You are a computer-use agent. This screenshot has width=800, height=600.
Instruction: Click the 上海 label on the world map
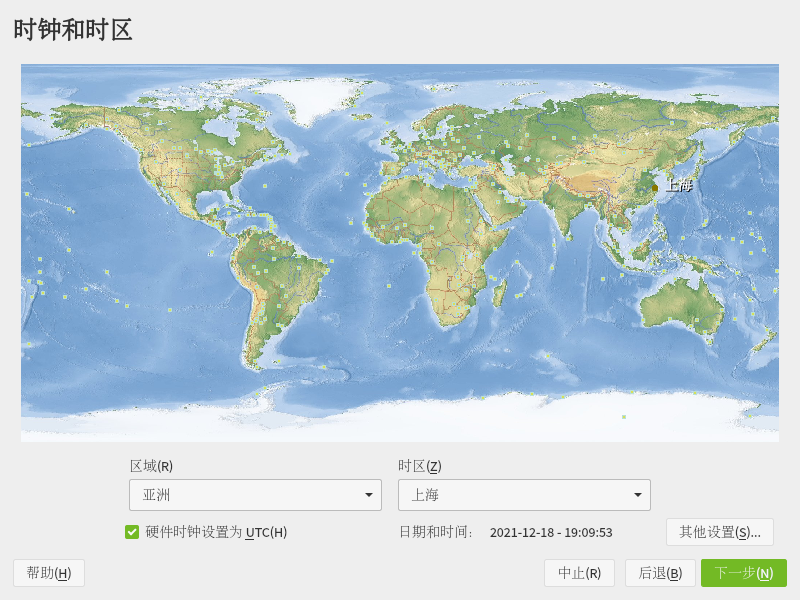point(679,185)
